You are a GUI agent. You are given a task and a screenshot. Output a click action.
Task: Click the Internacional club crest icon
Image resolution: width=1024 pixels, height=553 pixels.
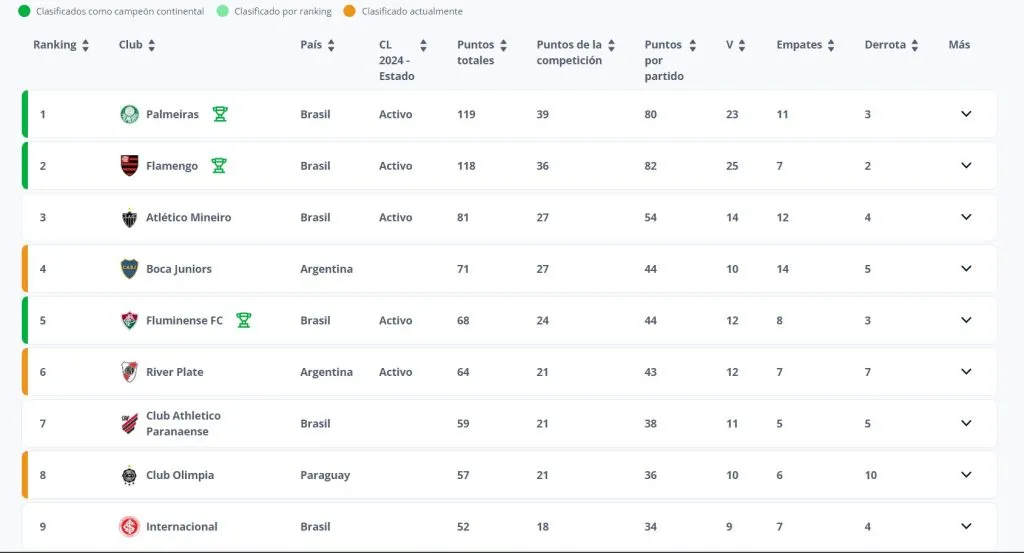(x=129, y=526)
